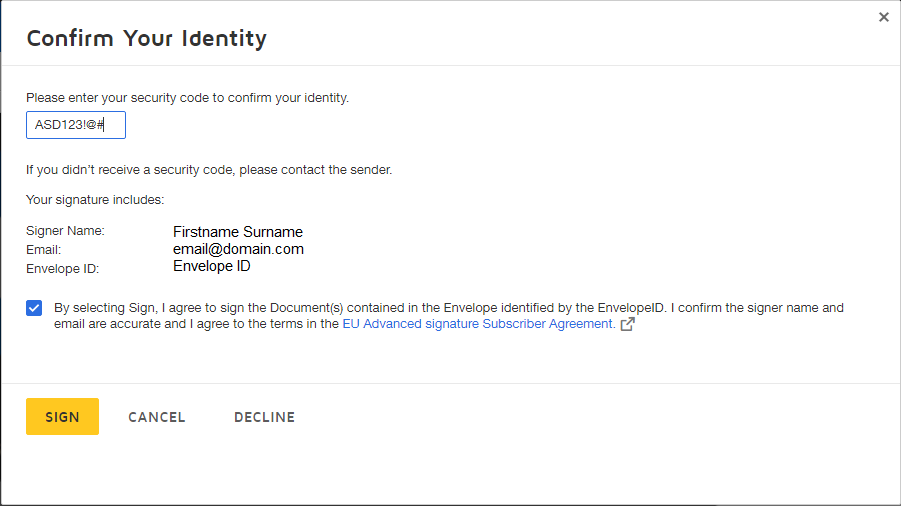Open EU Advanced signature Subscriber Agreement link
Screen dimensions: 901x506
pos(479,324)
